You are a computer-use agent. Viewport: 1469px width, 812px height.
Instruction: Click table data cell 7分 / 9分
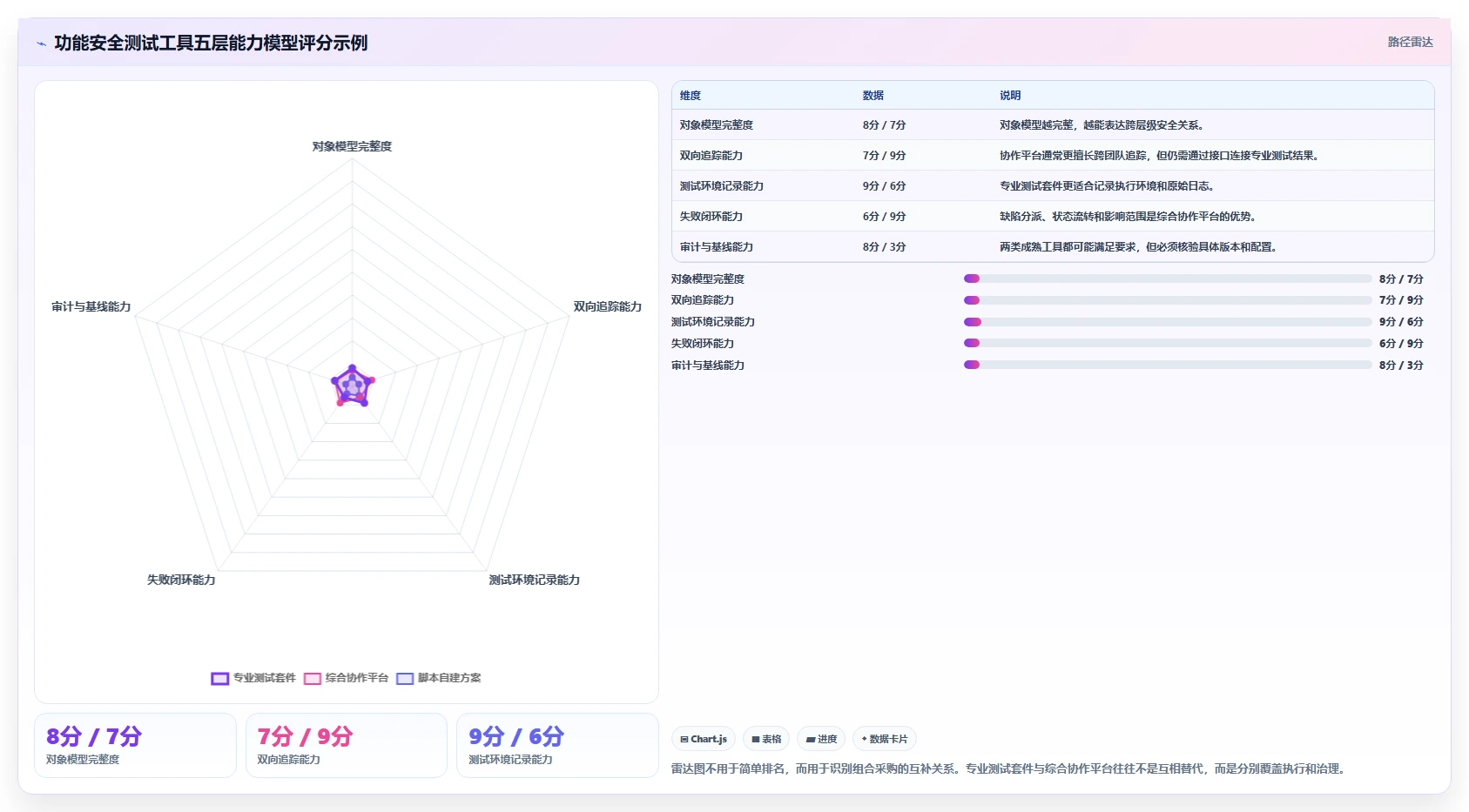(x=885, y=156)
